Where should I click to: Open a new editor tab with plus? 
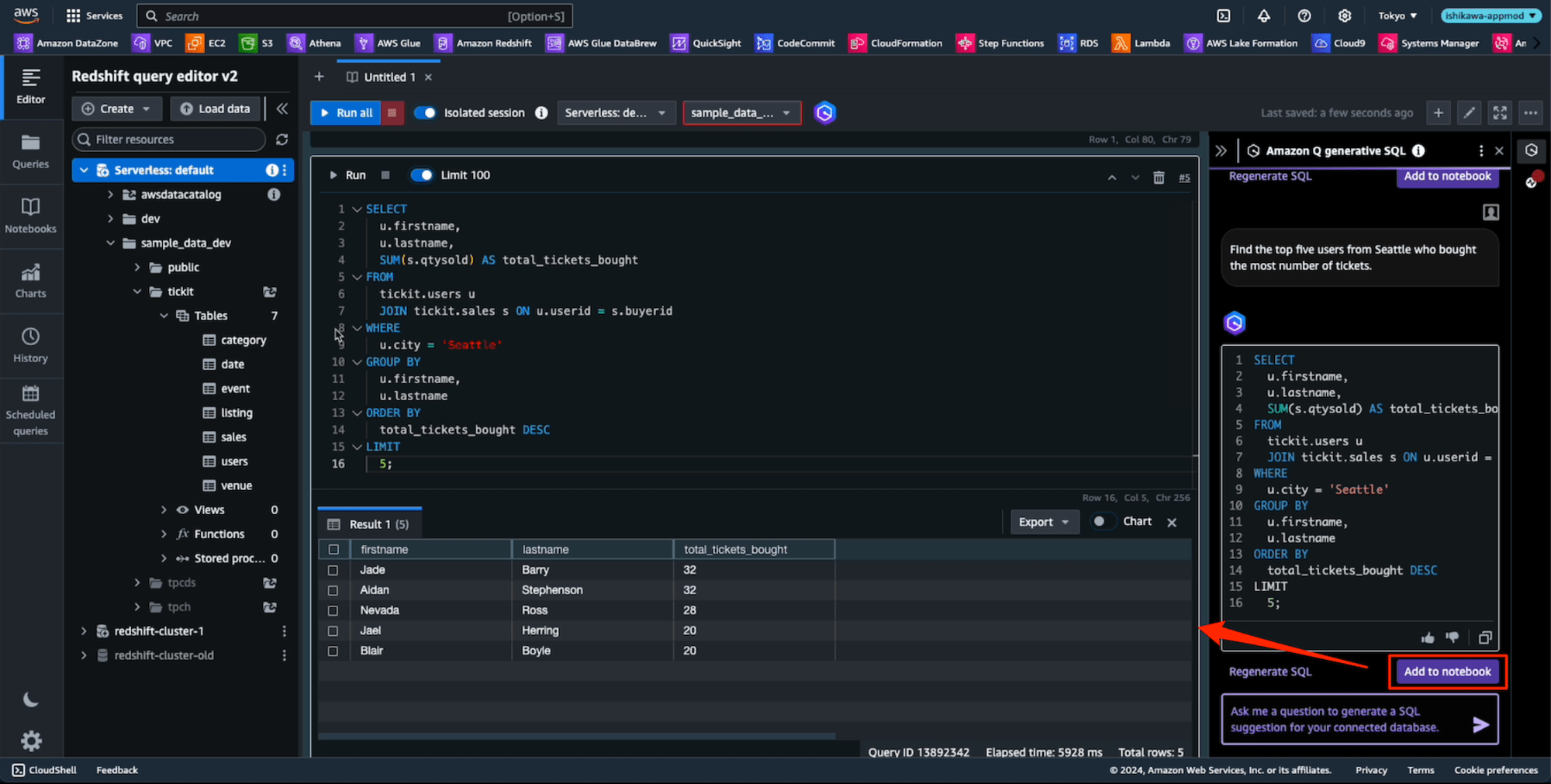(x=319, y=76)
